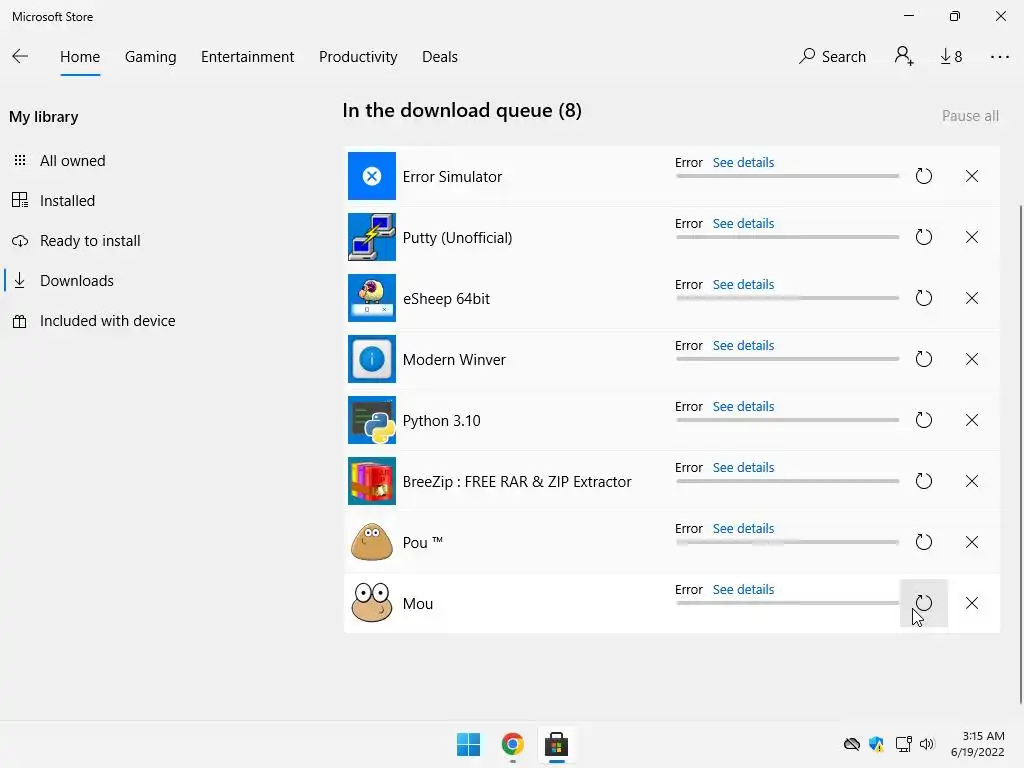Show apps Included with device

[107, 321]
